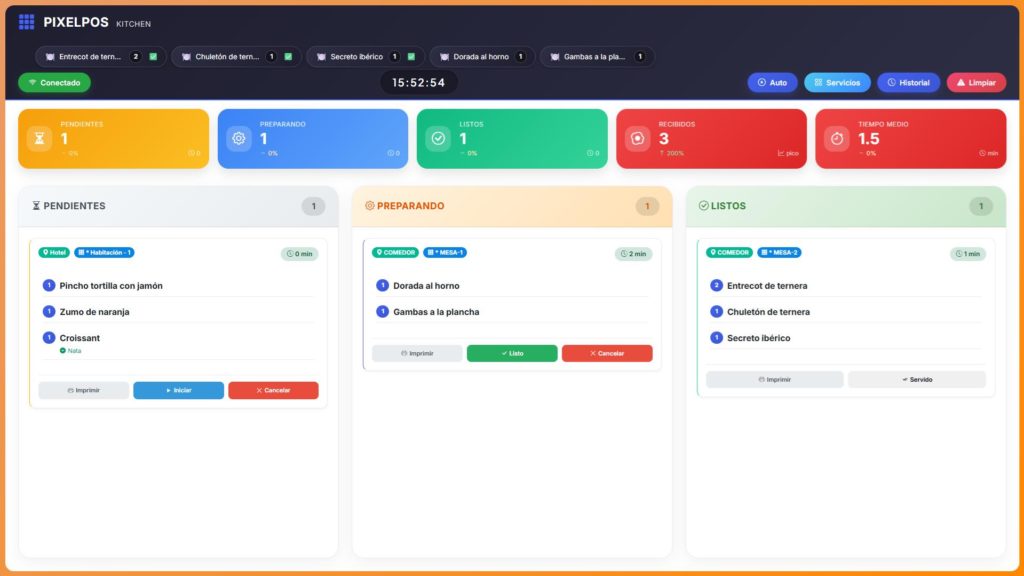Image resolution: width=1024 pixels, height=576 pixels.
Task: Click the stopwatch icon in Tiempo Medio card
Action: tap(837, 138)
